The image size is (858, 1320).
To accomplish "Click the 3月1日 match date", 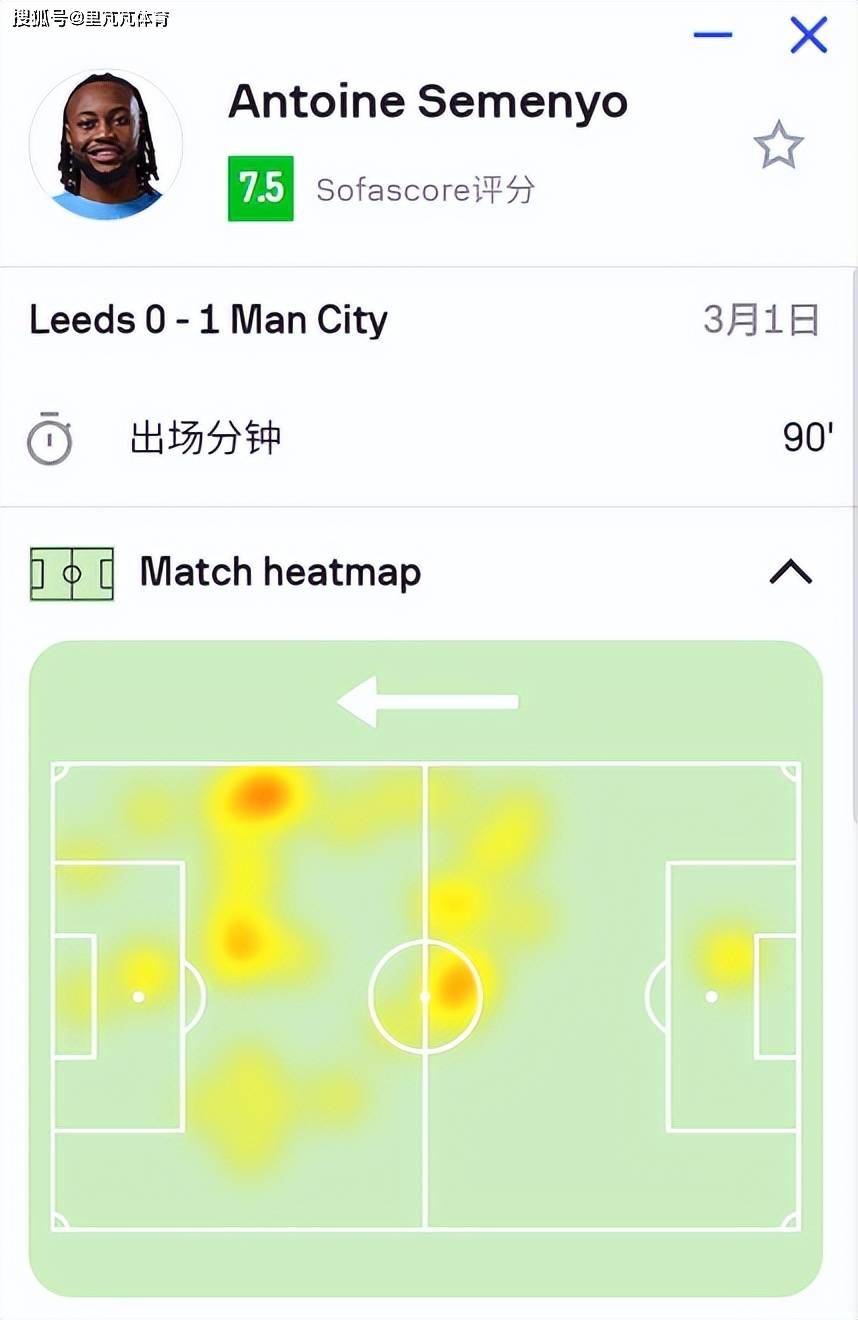I will [x=761, y=320].
